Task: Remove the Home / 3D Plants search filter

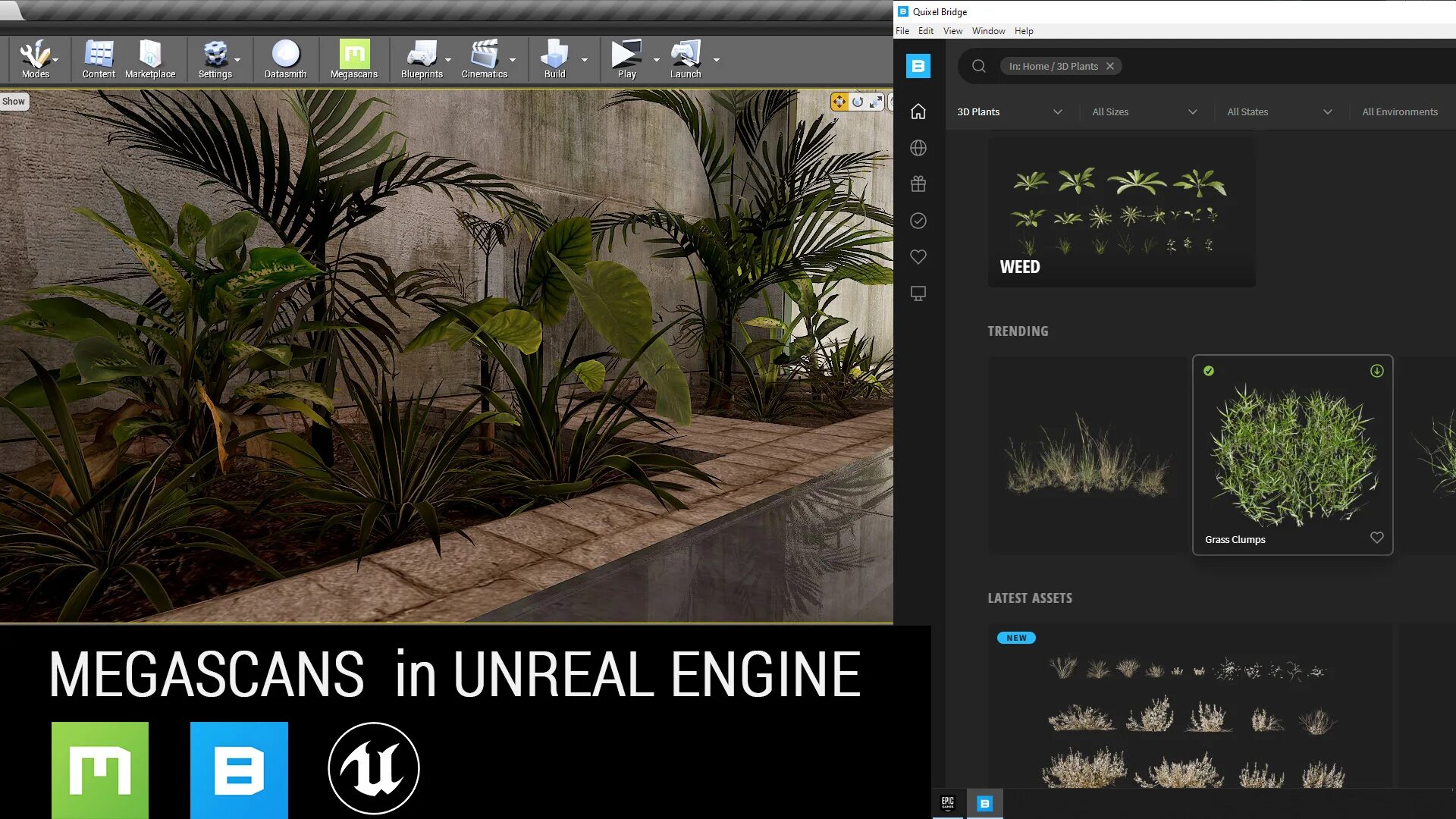Action: [1110, 66]
